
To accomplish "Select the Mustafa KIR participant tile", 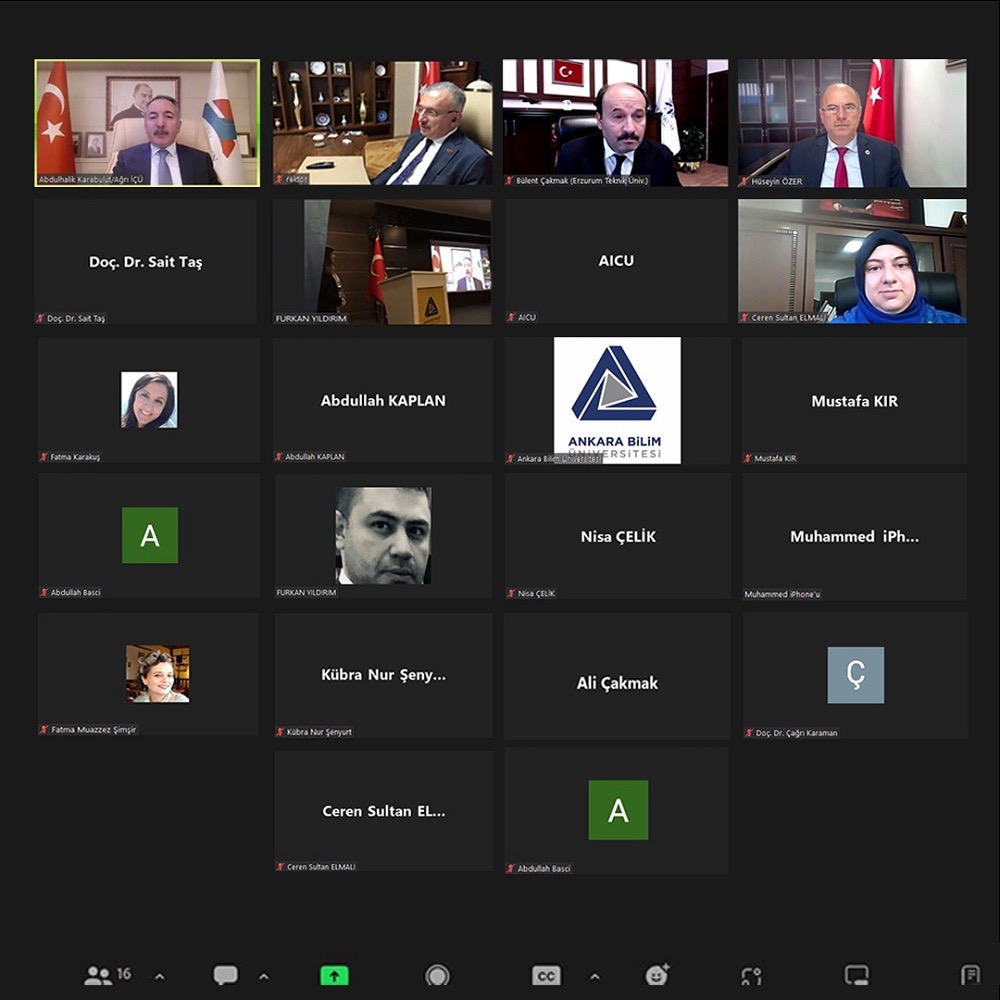I will (854, 401).
